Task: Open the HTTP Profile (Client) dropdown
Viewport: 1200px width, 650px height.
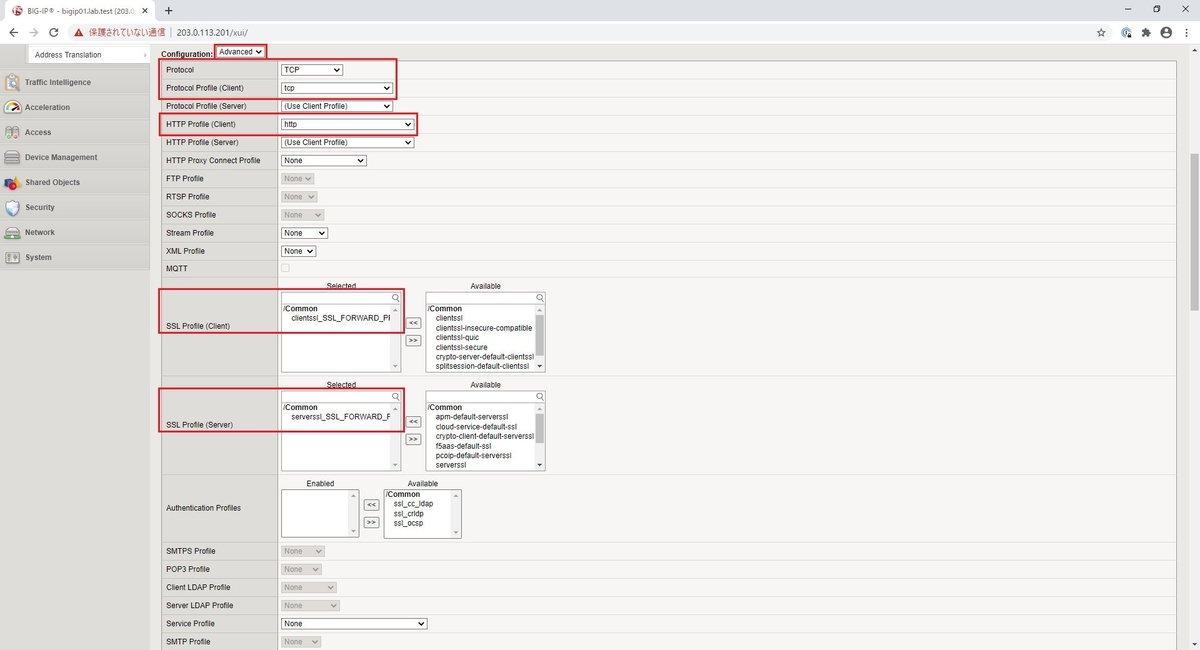Action: coord(347,123)
